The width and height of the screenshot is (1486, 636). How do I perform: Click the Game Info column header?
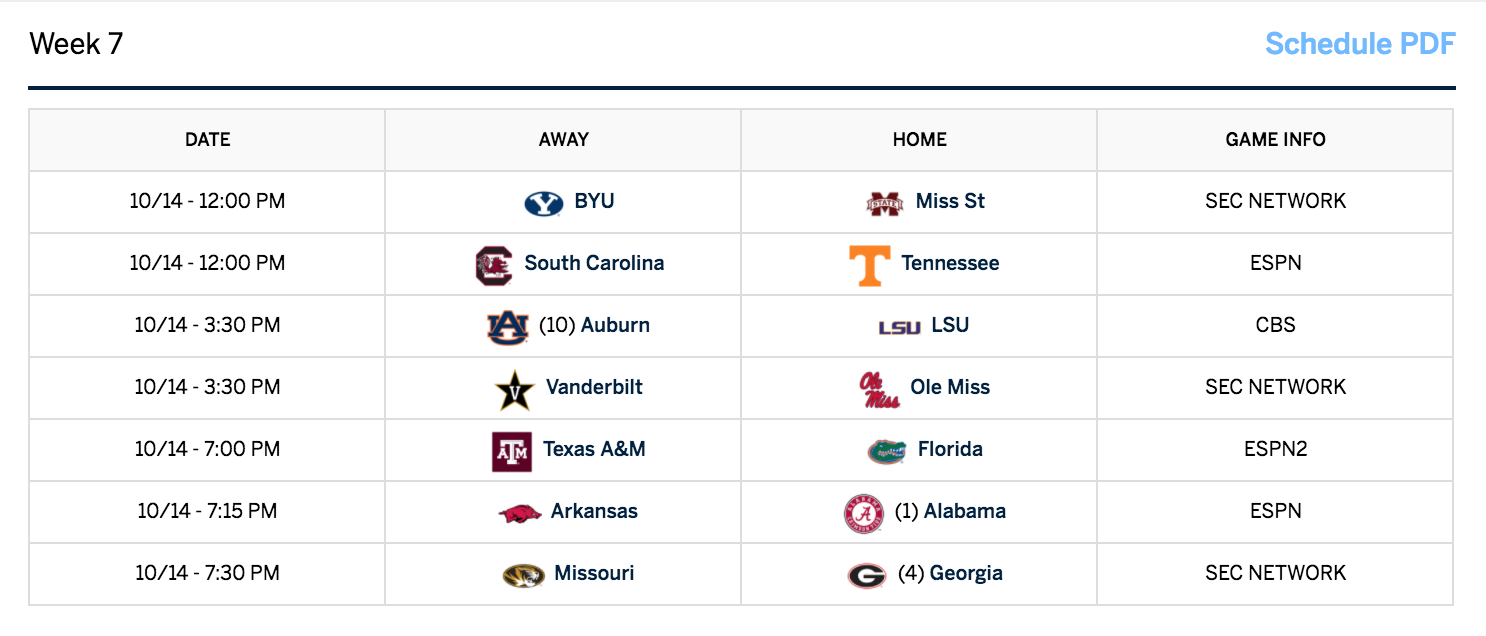pos(1275,140)
